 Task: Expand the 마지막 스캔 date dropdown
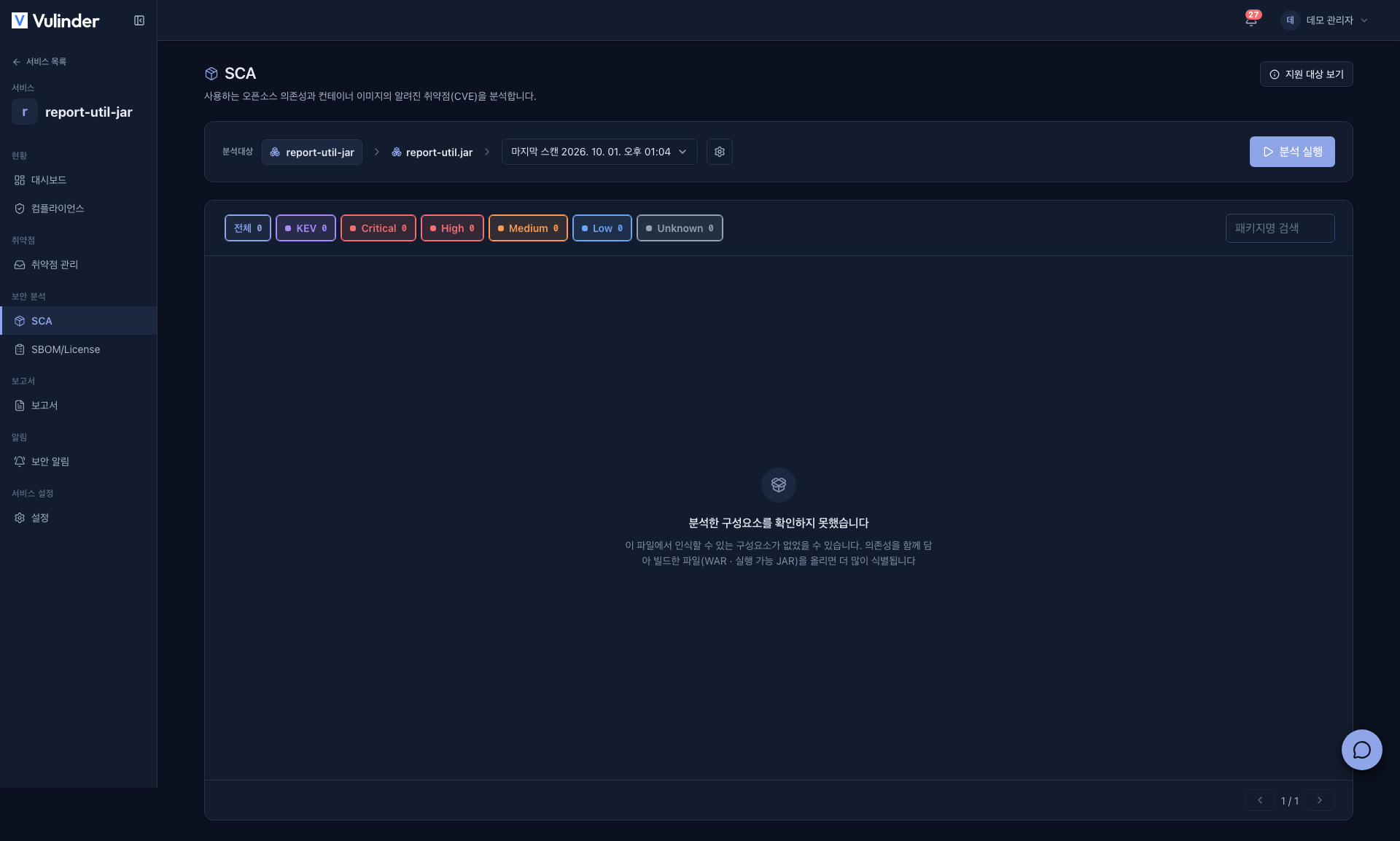coord(599,152)
